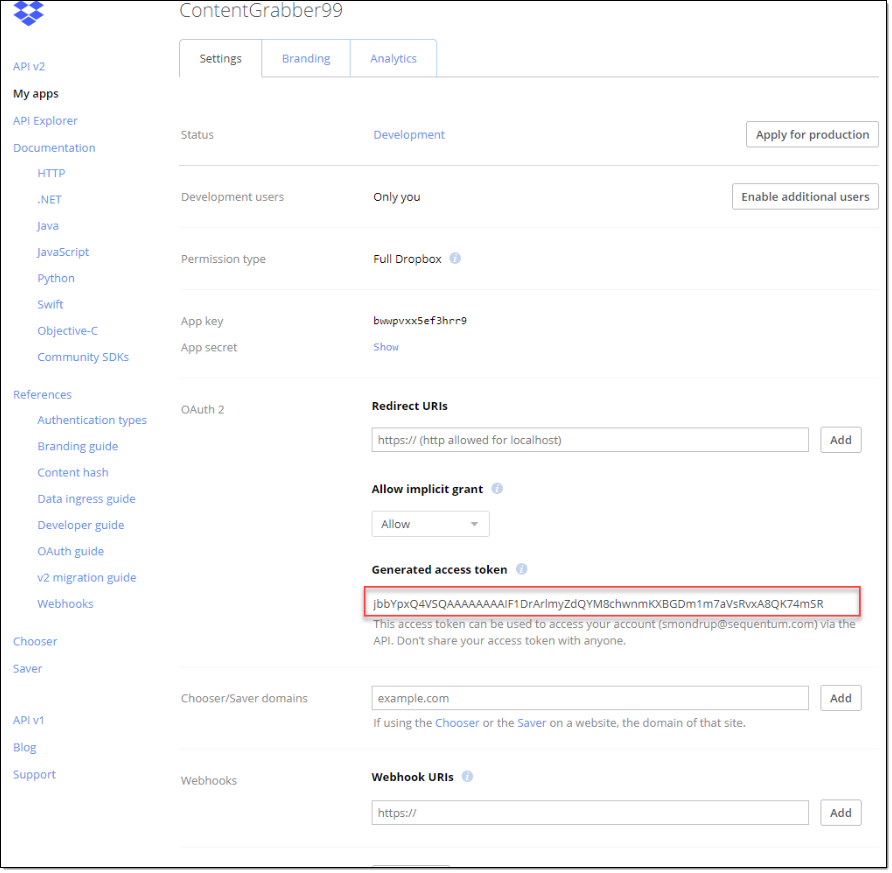Select the generated access token text

click(x=612, y=602)
